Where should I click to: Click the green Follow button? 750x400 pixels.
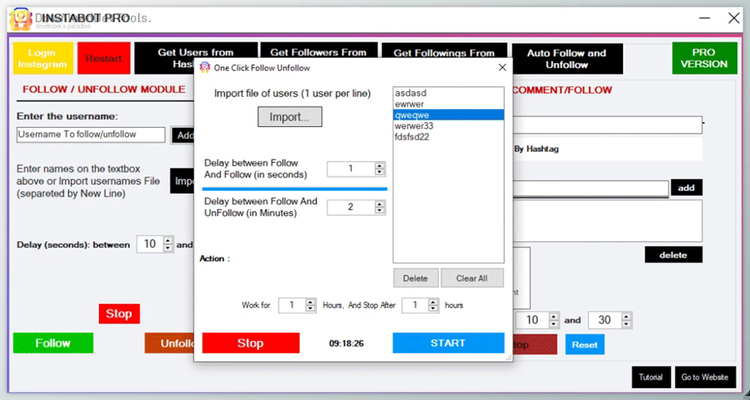point(53,343)
